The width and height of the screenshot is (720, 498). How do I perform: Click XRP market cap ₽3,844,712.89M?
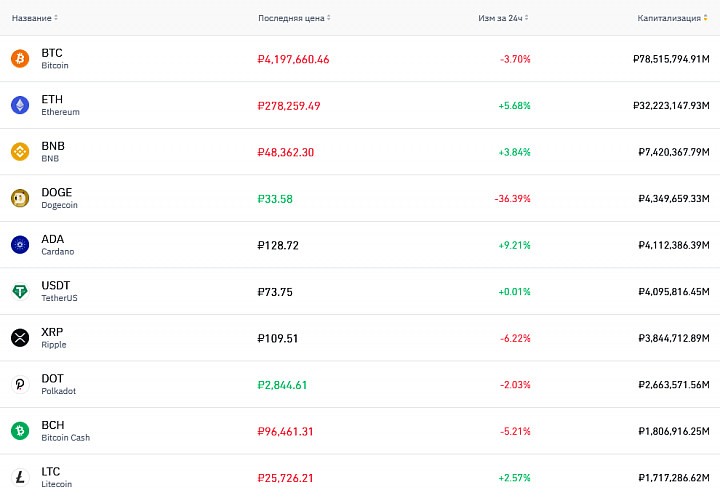(674, 338)
